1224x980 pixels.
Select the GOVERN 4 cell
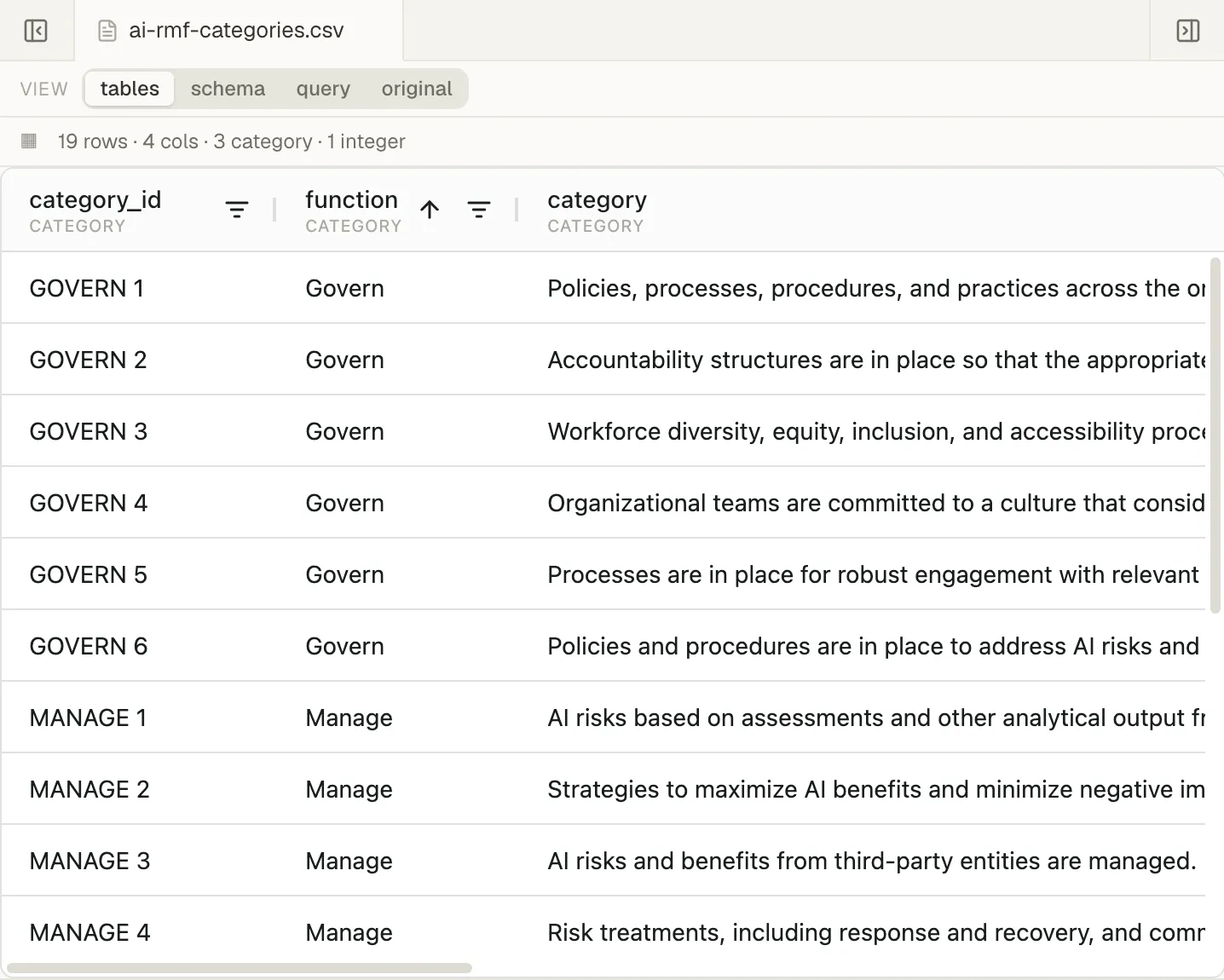point(138,503)
